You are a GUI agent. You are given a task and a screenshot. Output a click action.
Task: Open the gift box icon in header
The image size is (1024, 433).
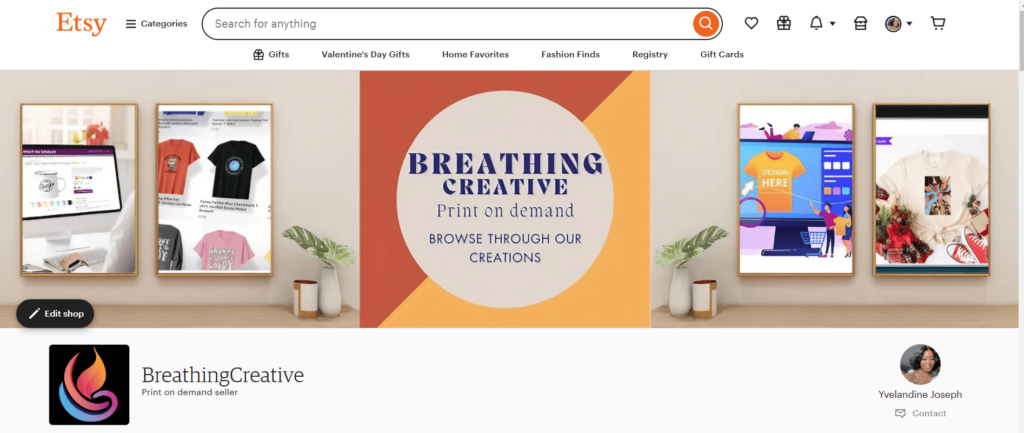[784, 24]
